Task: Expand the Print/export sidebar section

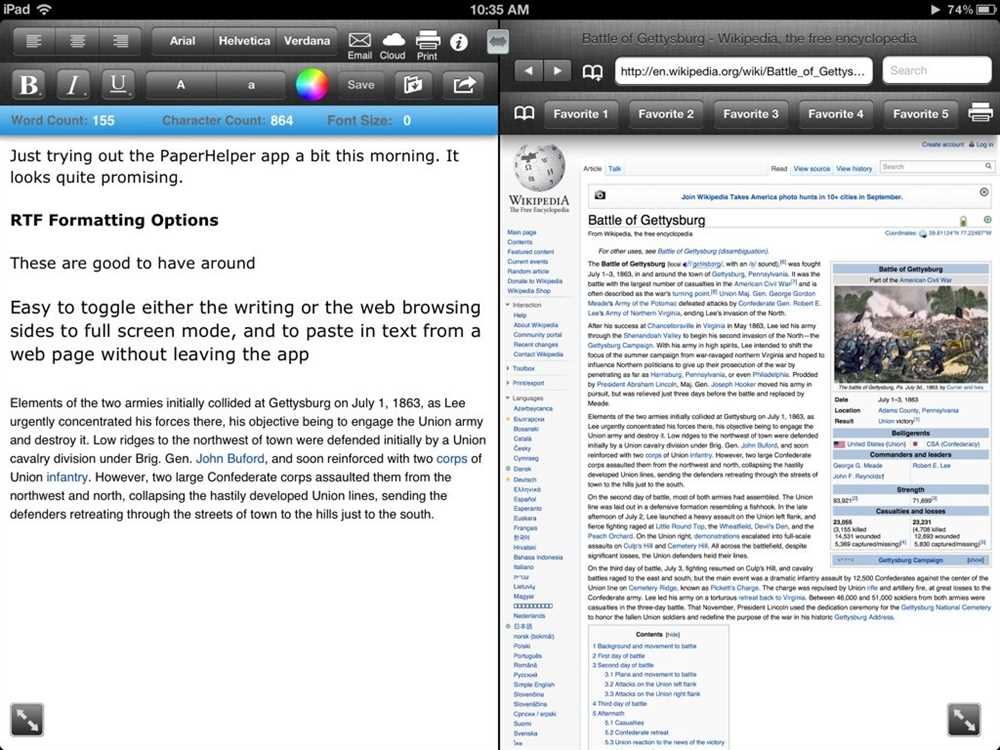Action: point(526,383)
